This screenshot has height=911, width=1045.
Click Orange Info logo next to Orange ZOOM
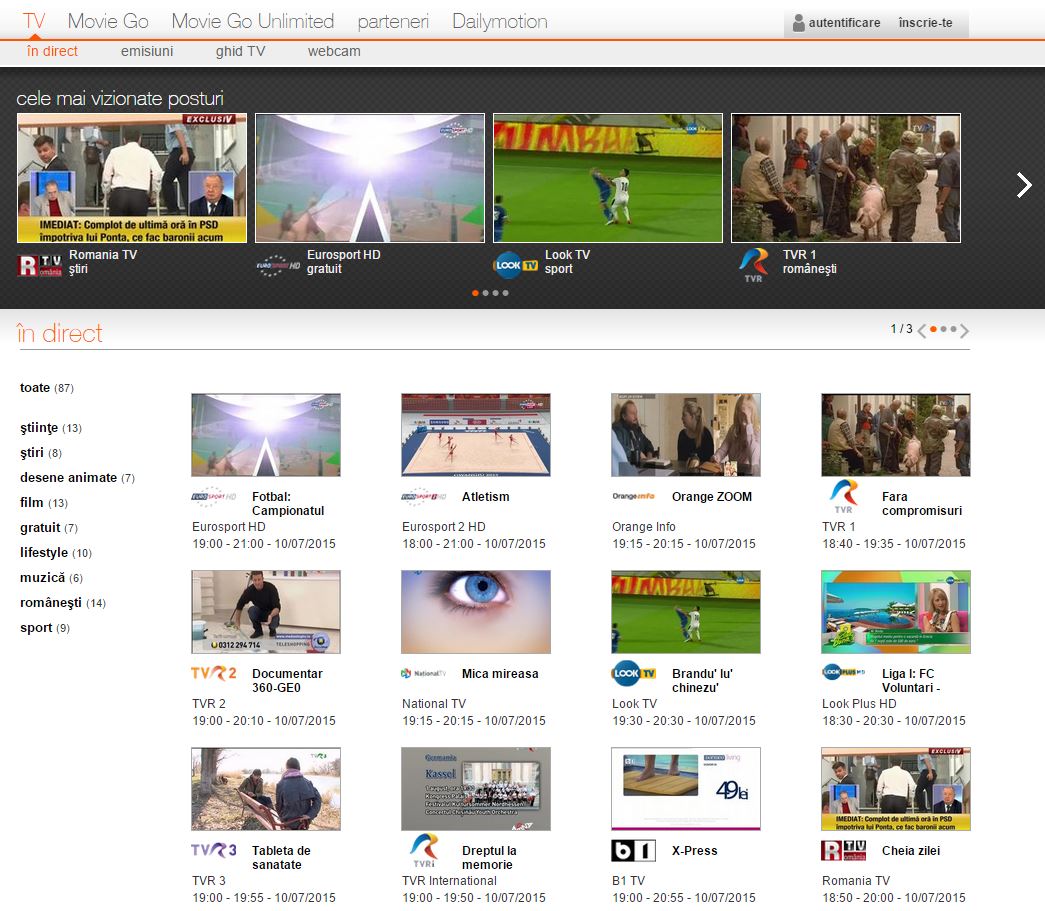coord(634,496)
